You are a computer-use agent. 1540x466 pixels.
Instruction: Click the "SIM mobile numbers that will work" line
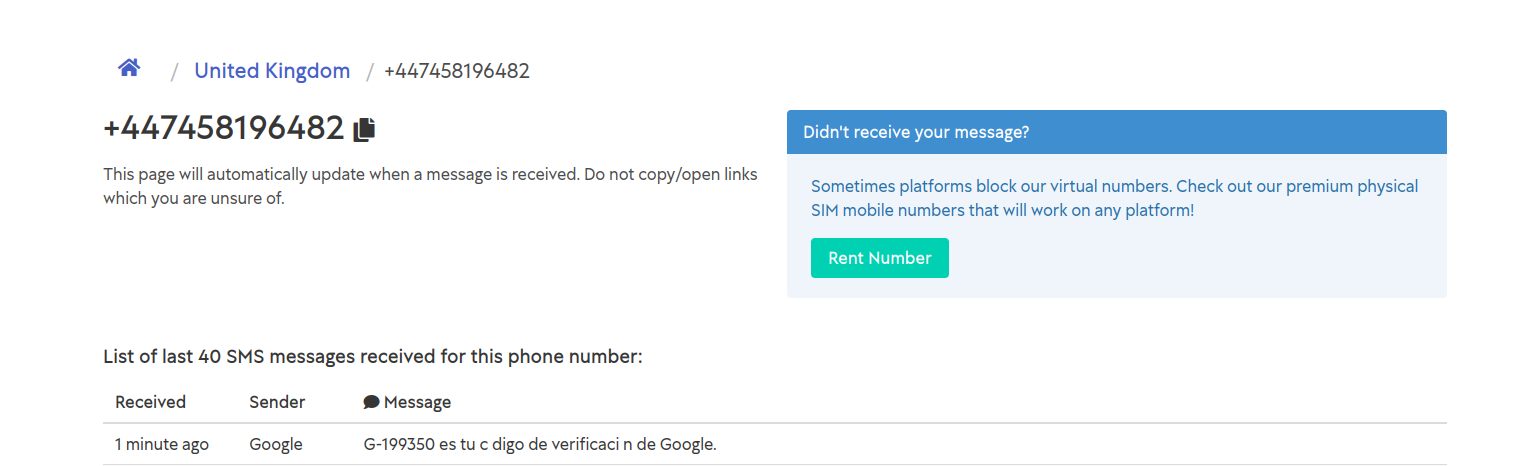click(1002, 211)
